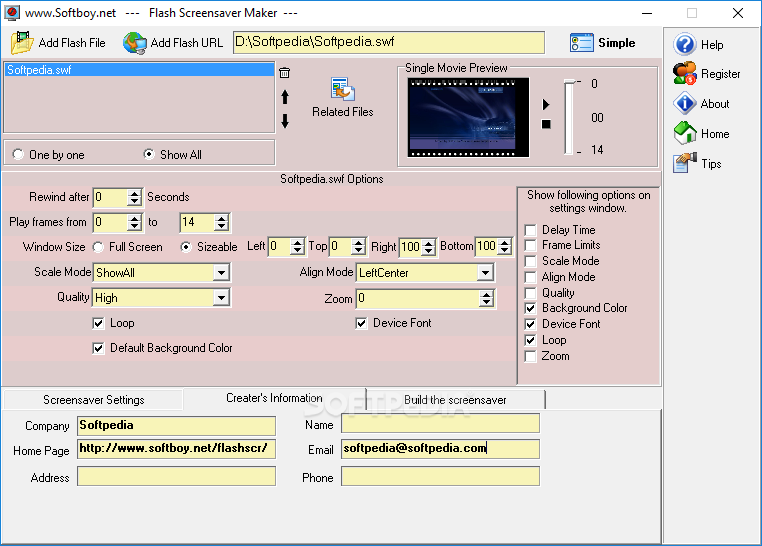Go to Home via house icon
This screenshot has width=762, height=546.
685,133
